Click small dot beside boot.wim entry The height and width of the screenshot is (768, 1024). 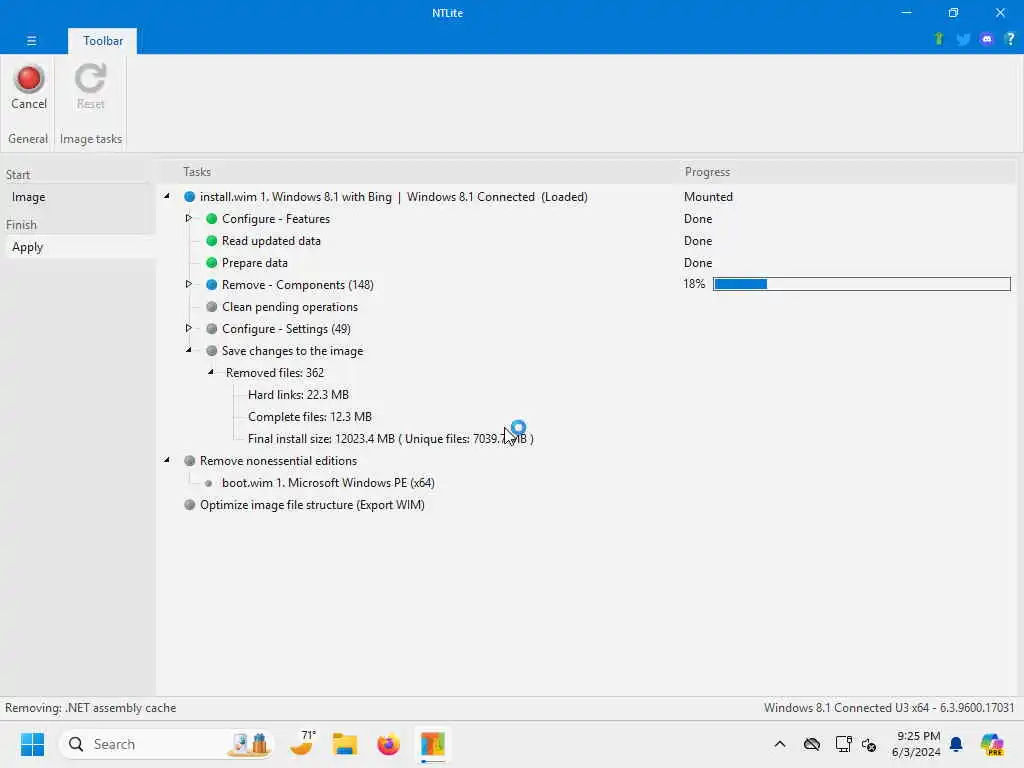tap(208, 483)
